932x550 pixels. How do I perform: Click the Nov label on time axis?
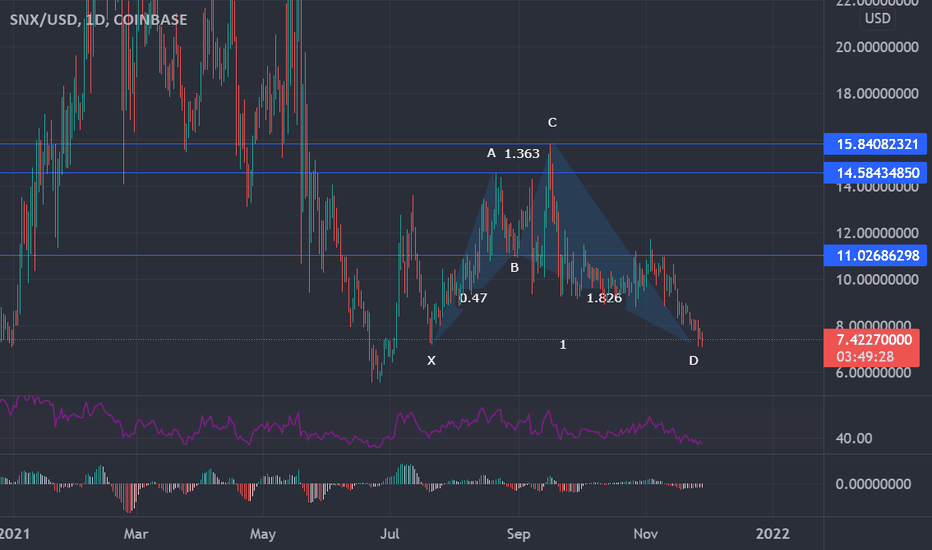646,534
